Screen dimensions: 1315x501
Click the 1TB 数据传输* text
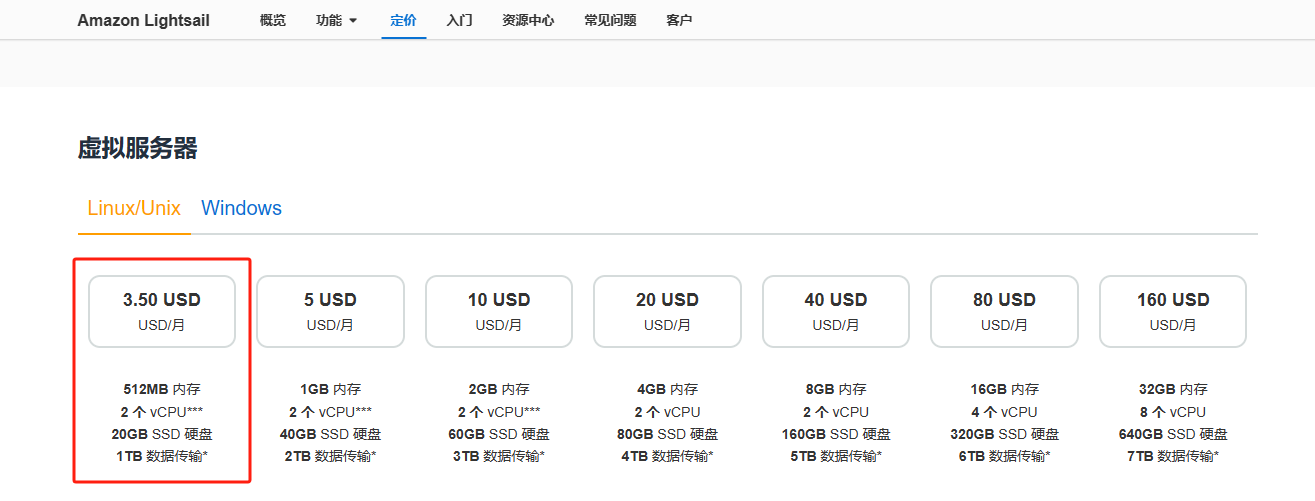coord(162,456)
